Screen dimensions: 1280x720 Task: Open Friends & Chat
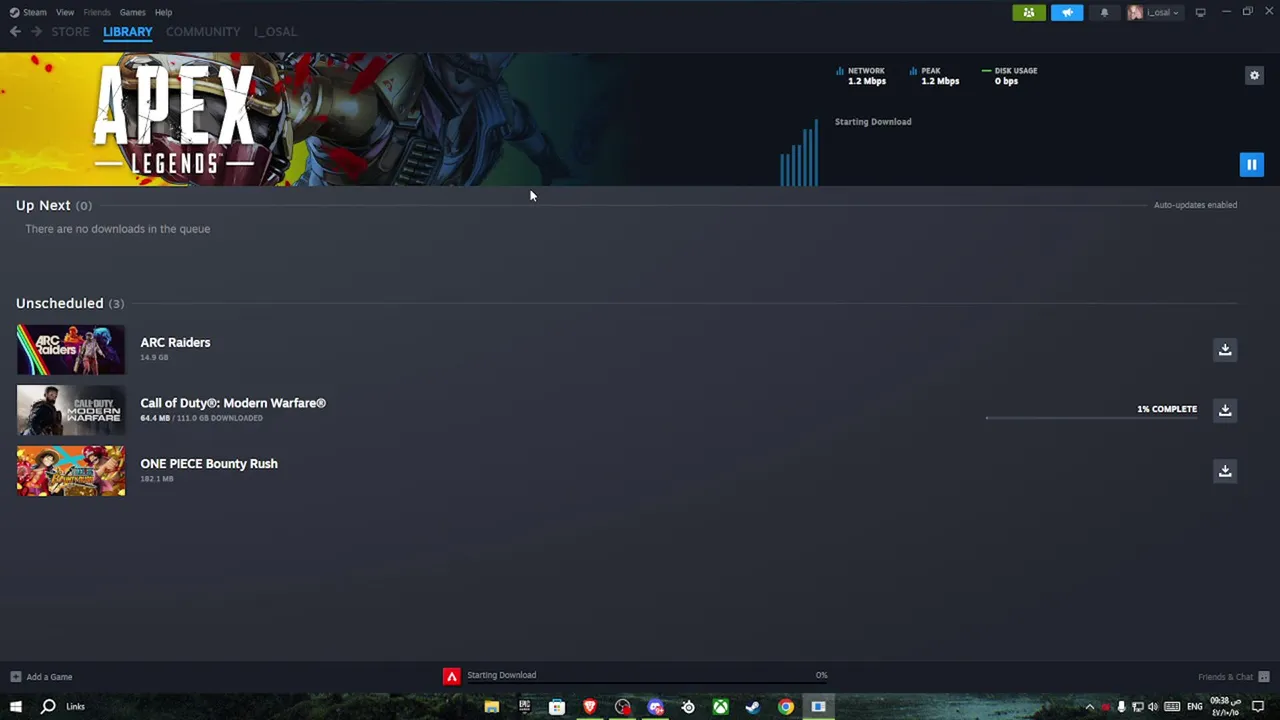1233,677
